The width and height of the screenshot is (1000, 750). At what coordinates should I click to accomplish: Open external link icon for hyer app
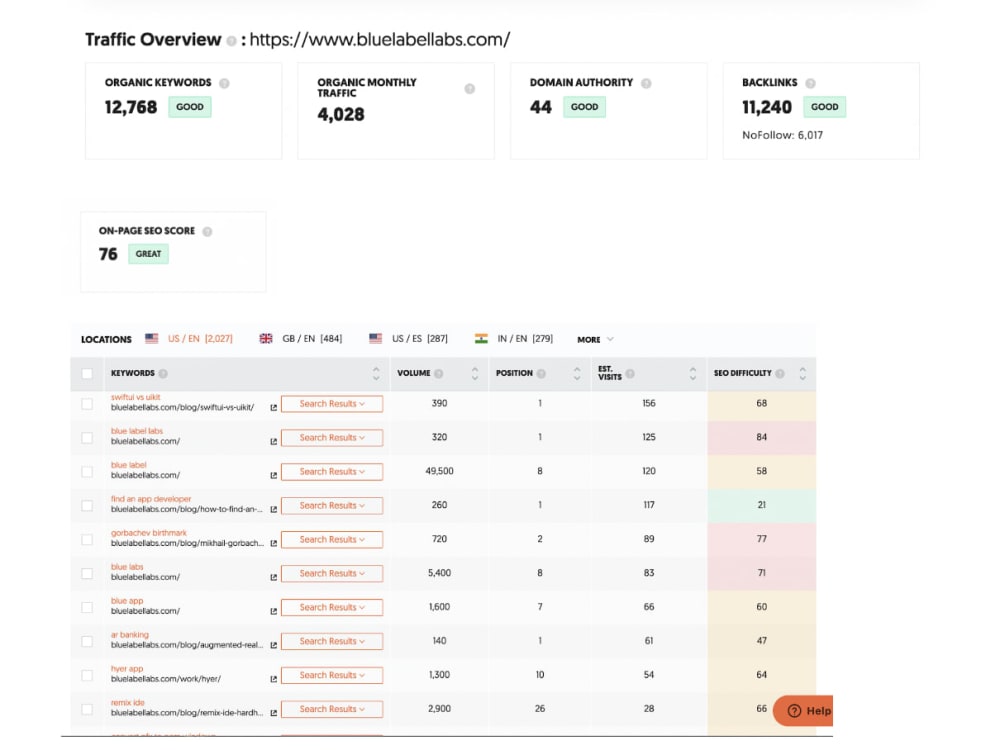coord(274,679)
